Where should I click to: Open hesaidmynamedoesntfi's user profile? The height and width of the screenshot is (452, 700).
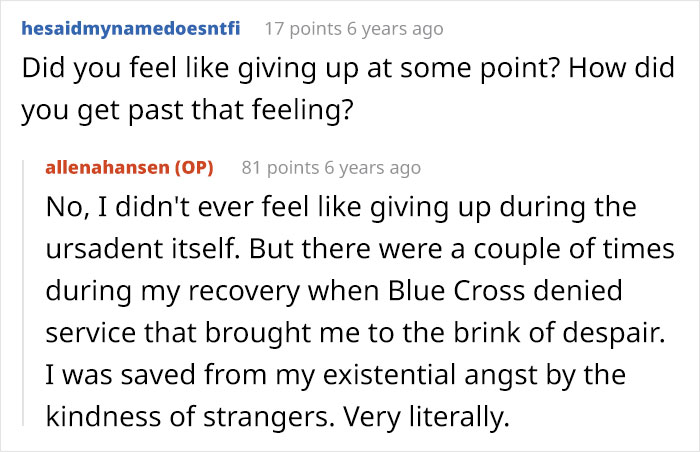pos(131,29)
